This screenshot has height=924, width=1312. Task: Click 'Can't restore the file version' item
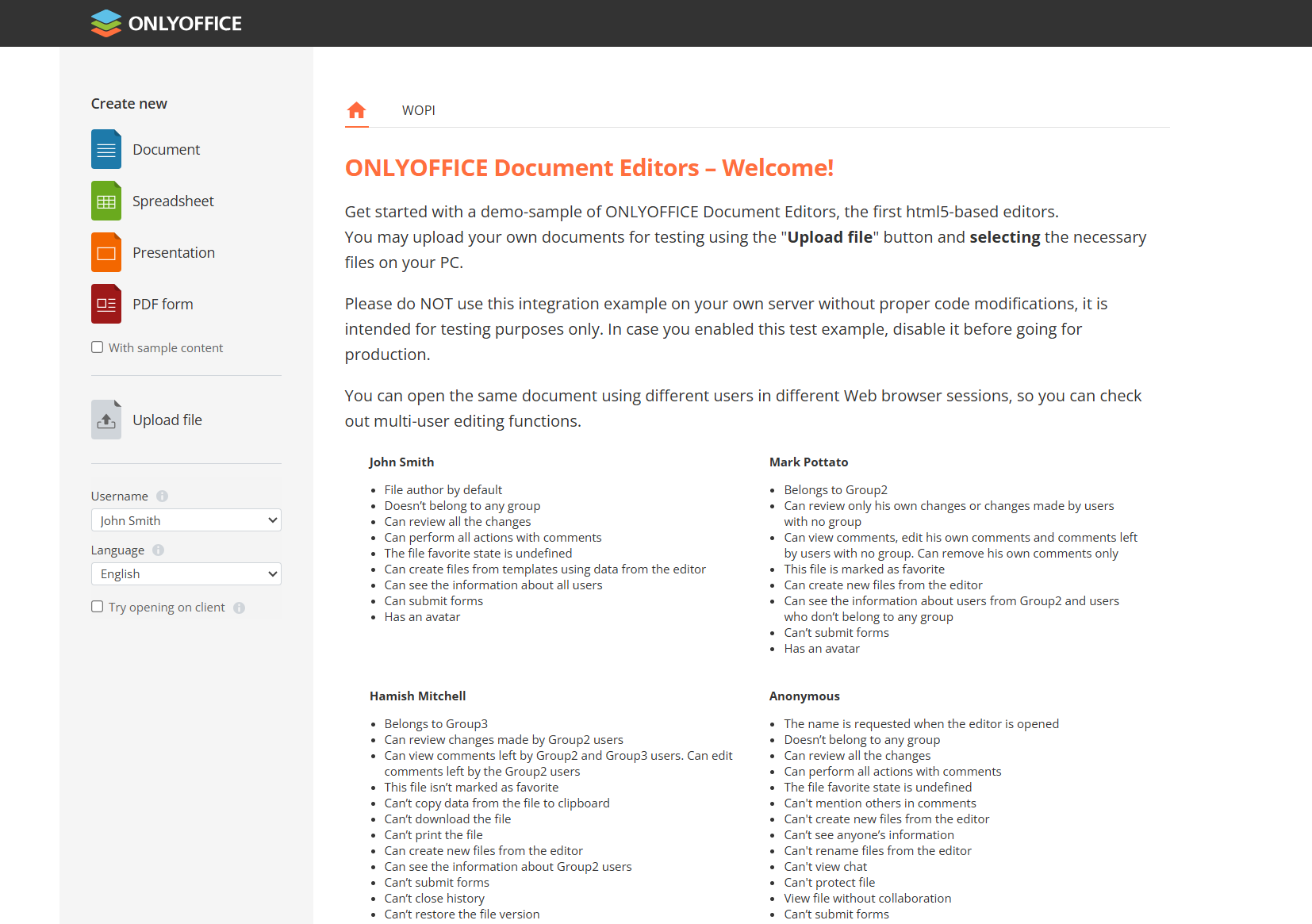[462, 914]
